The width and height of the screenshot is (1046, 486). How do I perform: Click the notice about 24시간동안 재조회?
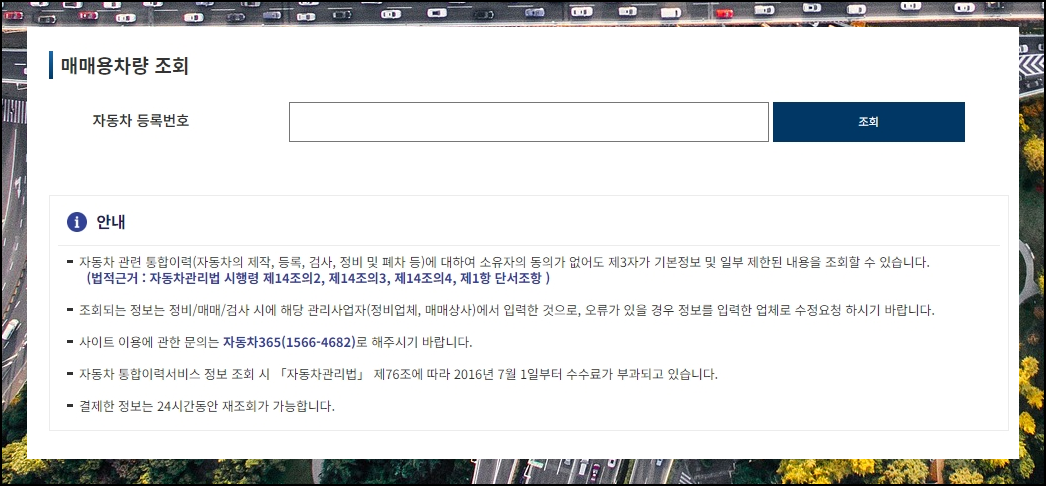click(207, 406)
